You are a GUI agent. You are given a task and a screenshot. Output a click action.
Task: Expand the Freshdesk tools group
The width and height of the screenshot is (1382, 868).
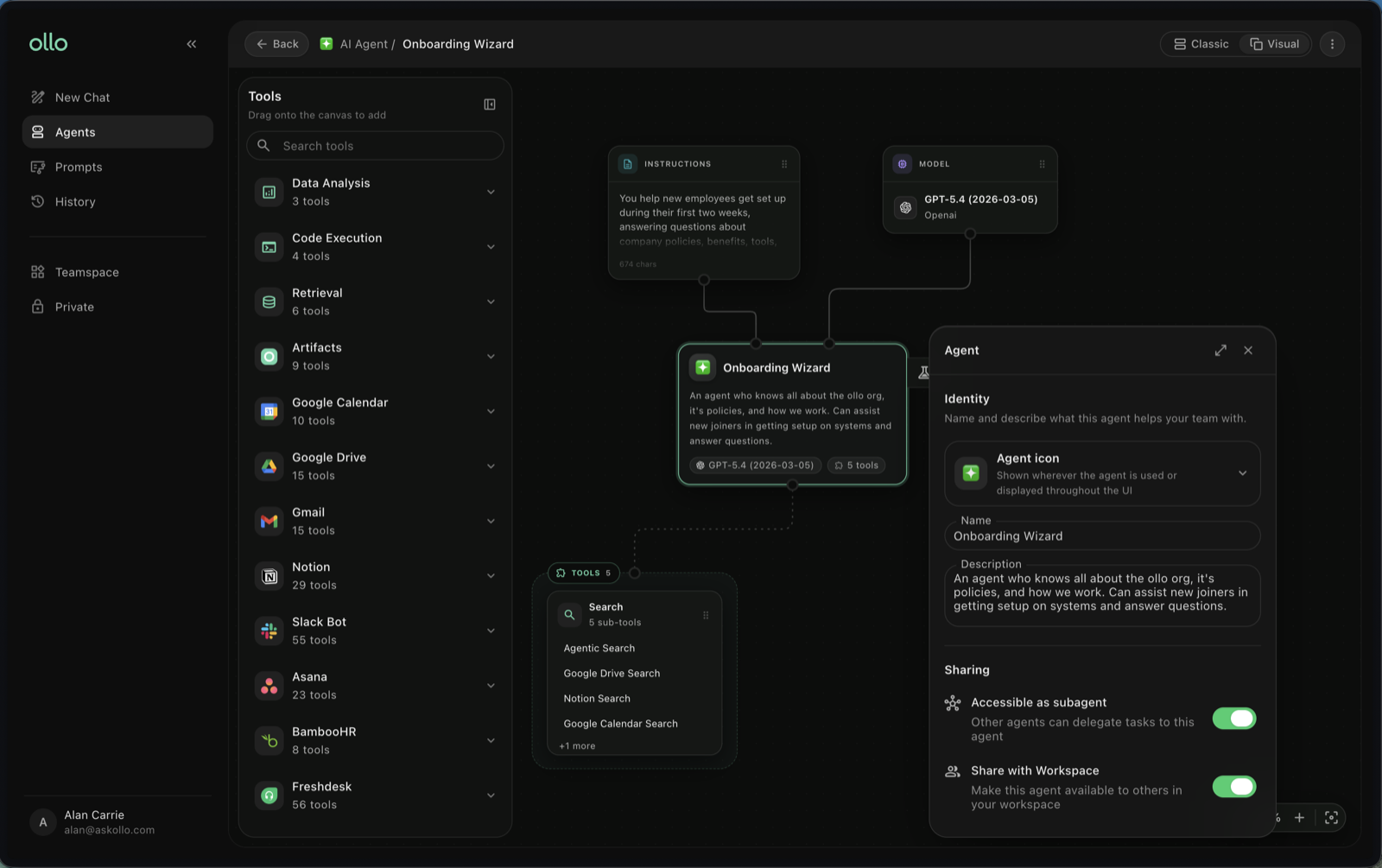coord(491,795)
